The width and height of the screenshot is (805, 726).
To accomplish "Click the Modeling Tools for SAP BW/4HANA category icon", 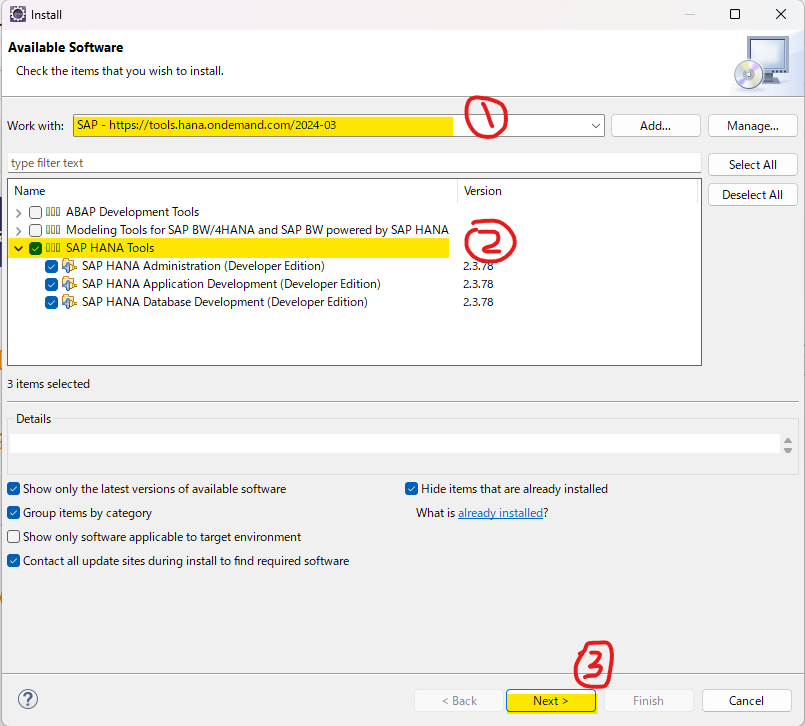I will coord(53,230).
